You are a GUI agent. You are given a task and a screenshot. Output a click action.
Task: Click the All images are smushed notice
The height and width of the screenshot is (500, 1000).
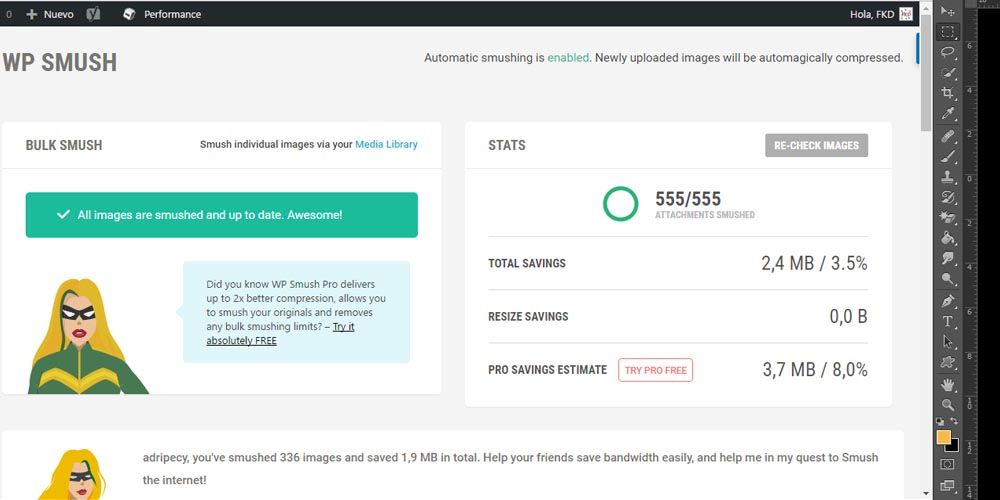(x=222, y=215)
